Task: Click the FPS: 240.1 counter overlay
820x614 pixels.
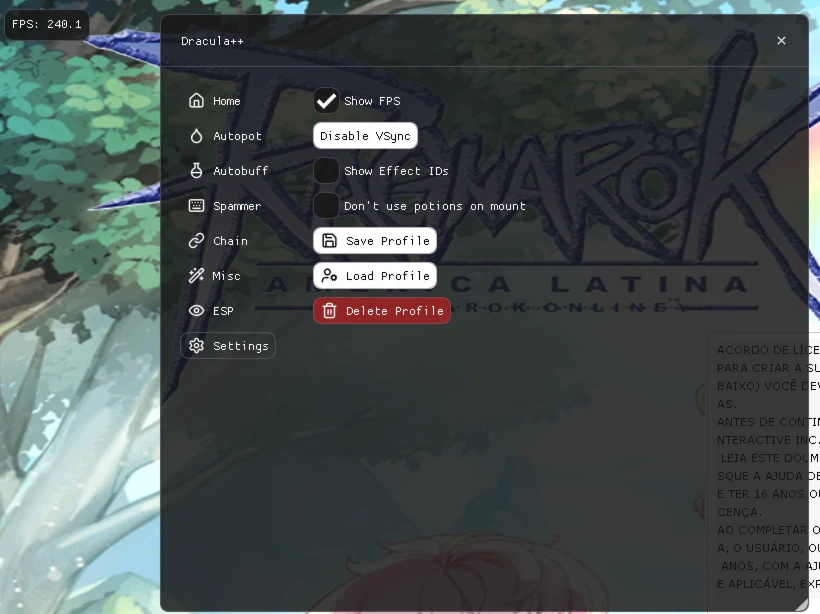Action: coord(47,25)
